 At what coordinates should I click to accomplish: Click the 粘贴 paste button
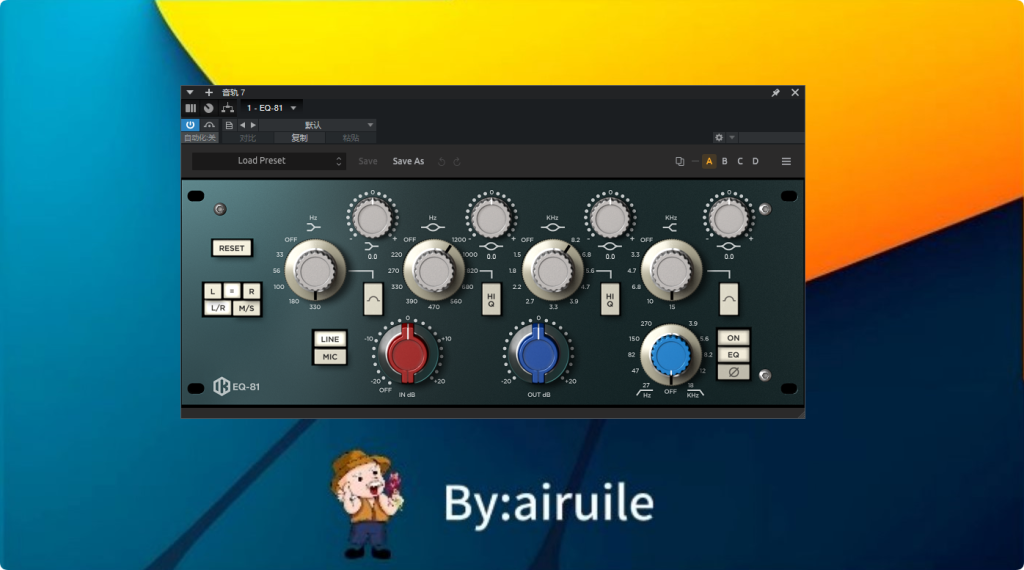pos(351,138)
